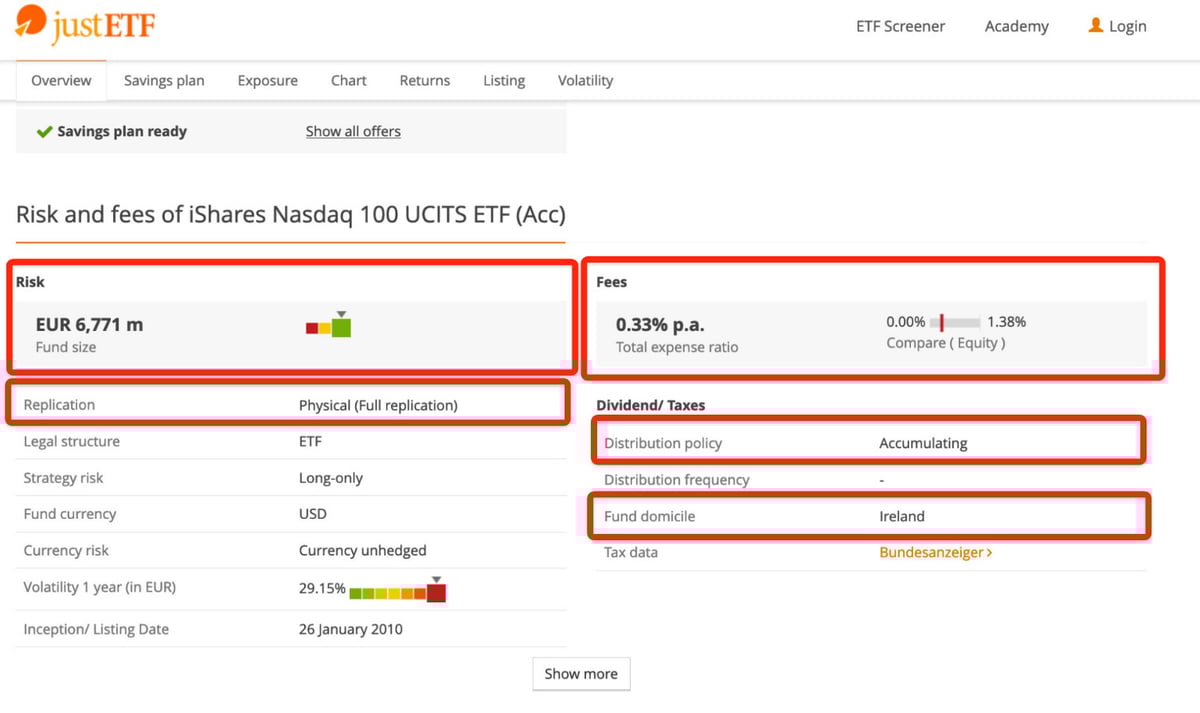Open the Chart tab
Image resolution: width=1200 pixels, height=713 pixels.
pos(348,81)
